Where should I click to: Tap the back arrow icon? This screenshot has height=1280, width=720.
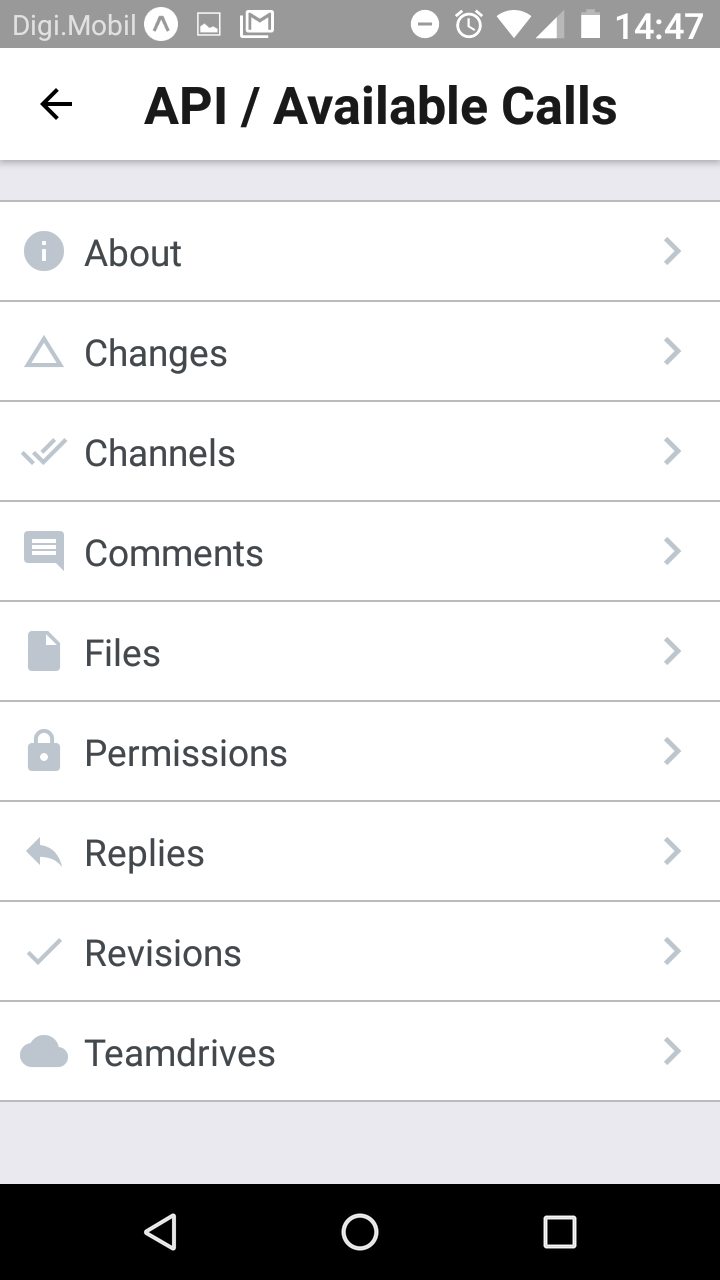pos(56,105)
